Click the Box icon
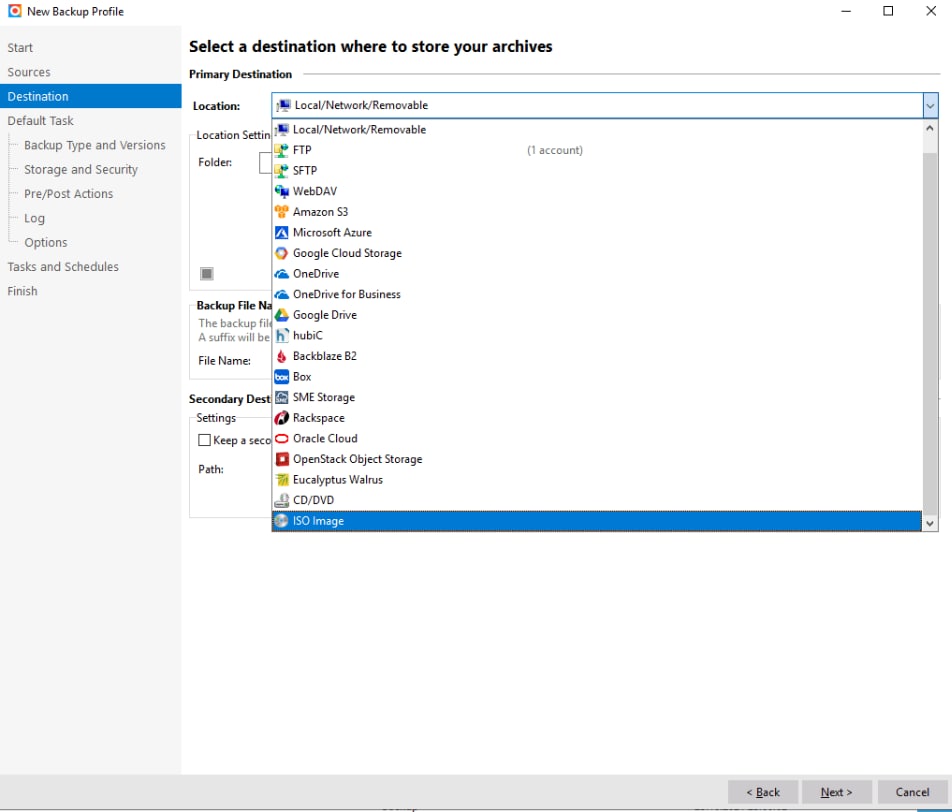This screenshot has height=812, width=952. 282,377
